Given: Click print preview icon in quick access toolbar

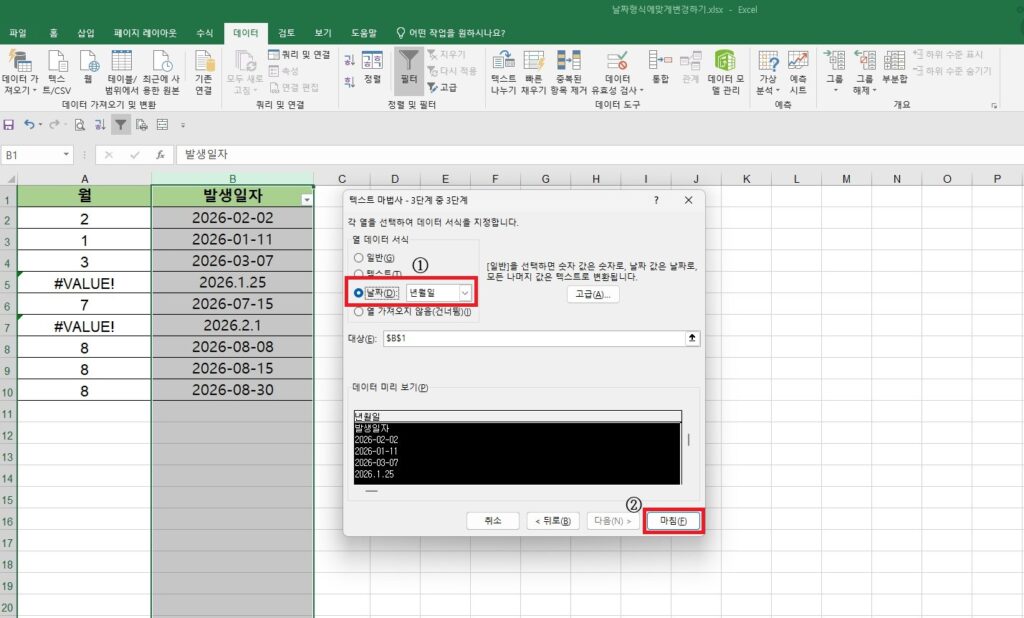Looking at the screenshot, I should click(x=80, y=124).
